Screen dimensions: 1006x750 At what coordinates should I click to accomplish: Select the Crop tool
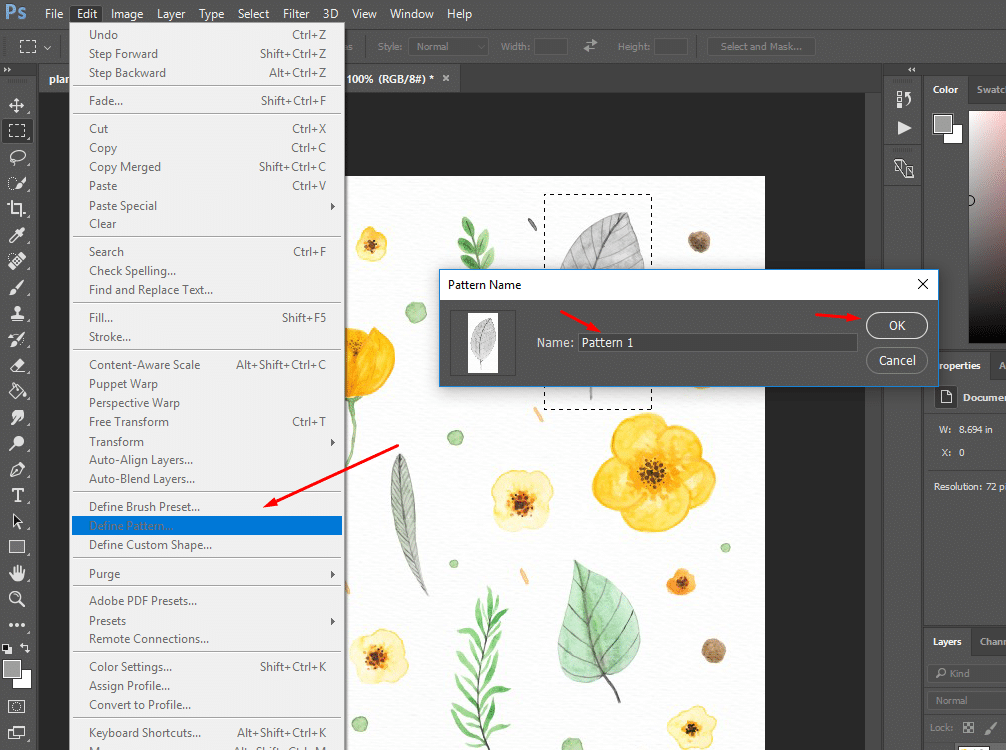coord(17,208)
